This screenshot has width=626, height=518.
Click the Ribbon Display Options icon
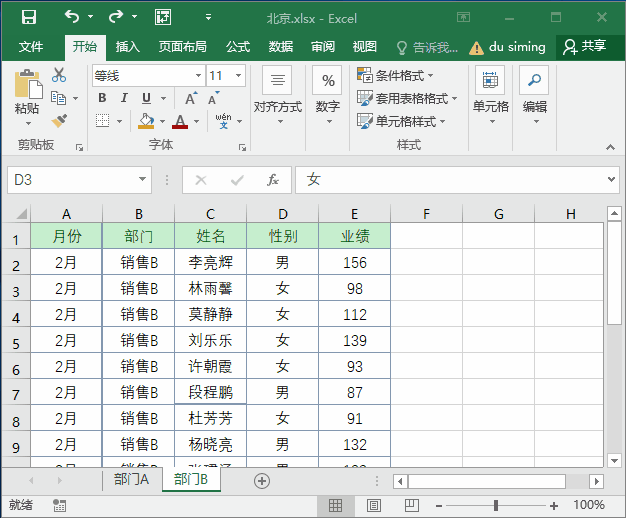point(463,17)
